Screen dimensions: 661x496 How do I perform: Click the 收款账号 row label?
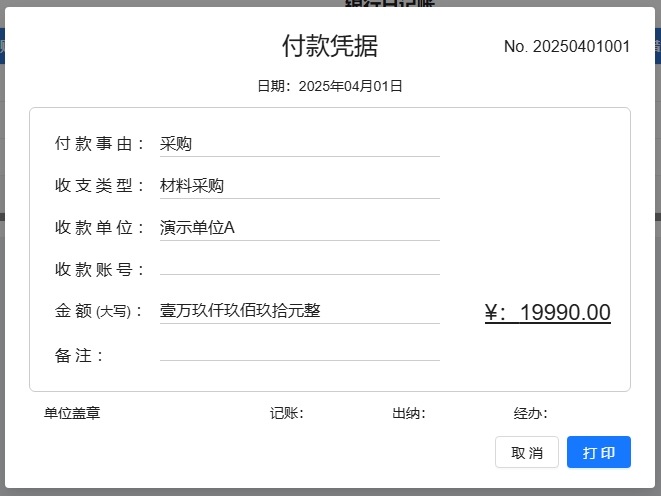click(100, 269)
